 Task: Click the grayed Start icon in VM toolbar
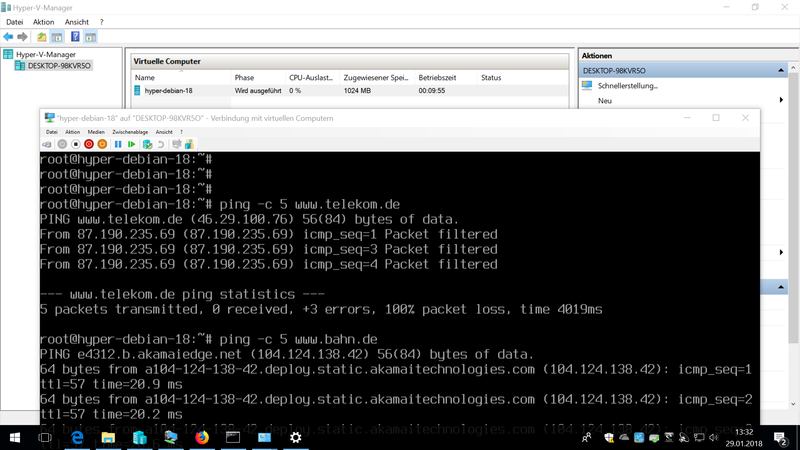point(62,144)
